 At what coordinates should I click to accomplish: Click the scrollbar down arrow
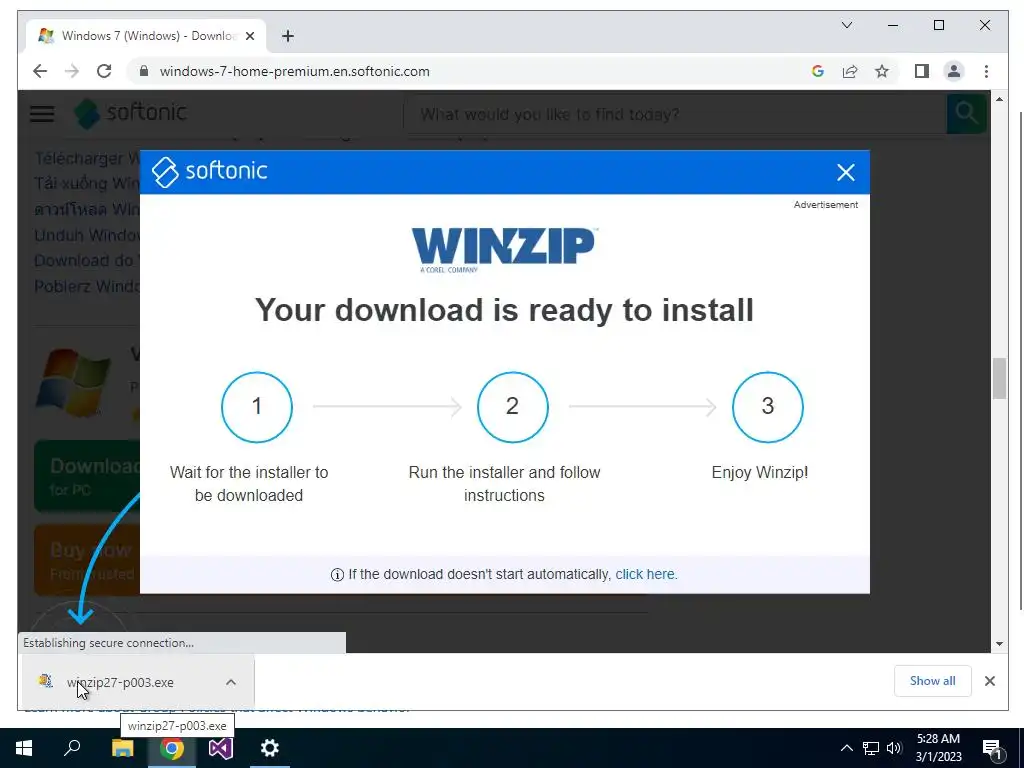point(999,643)
